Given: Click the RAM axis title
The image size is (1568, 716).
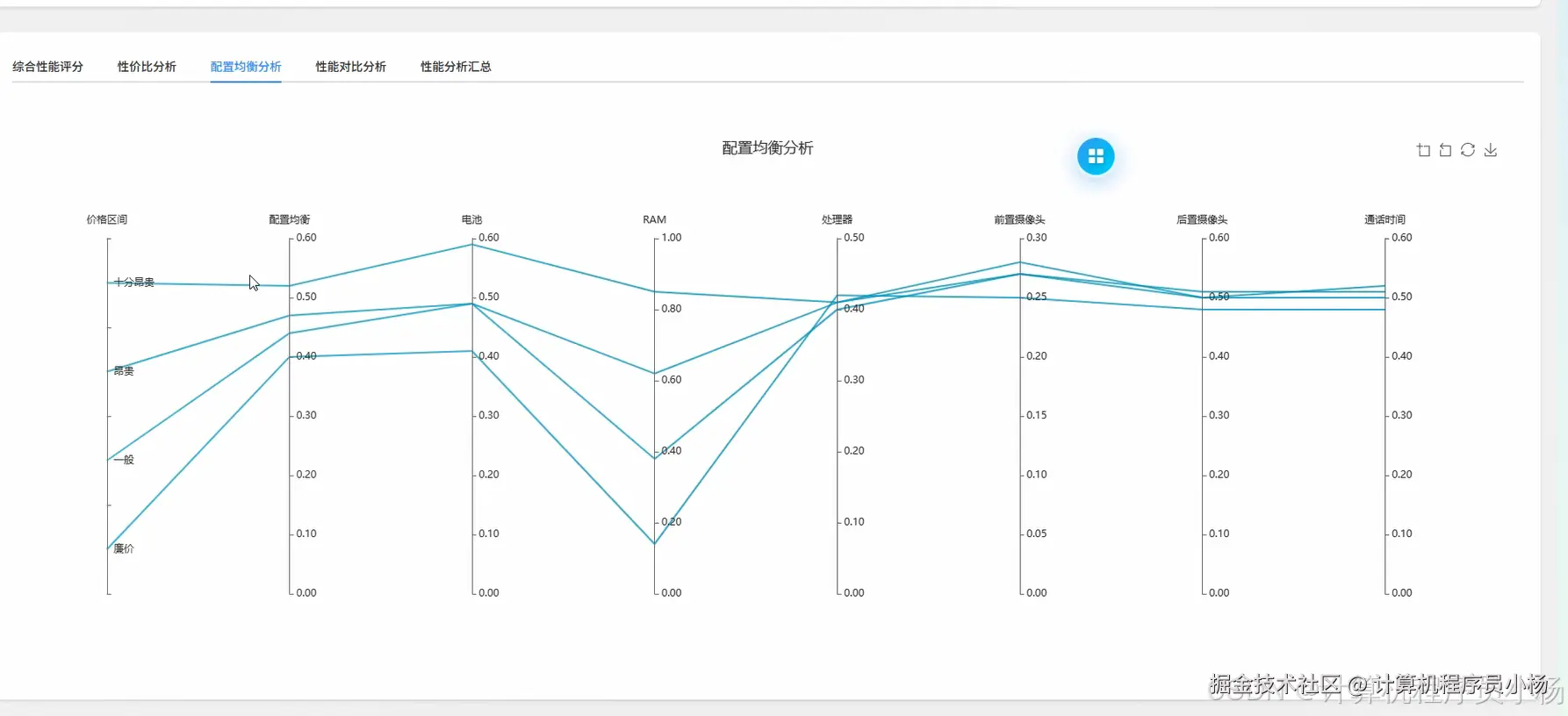Looking at the screenshot, I should [x=654, y=219].
